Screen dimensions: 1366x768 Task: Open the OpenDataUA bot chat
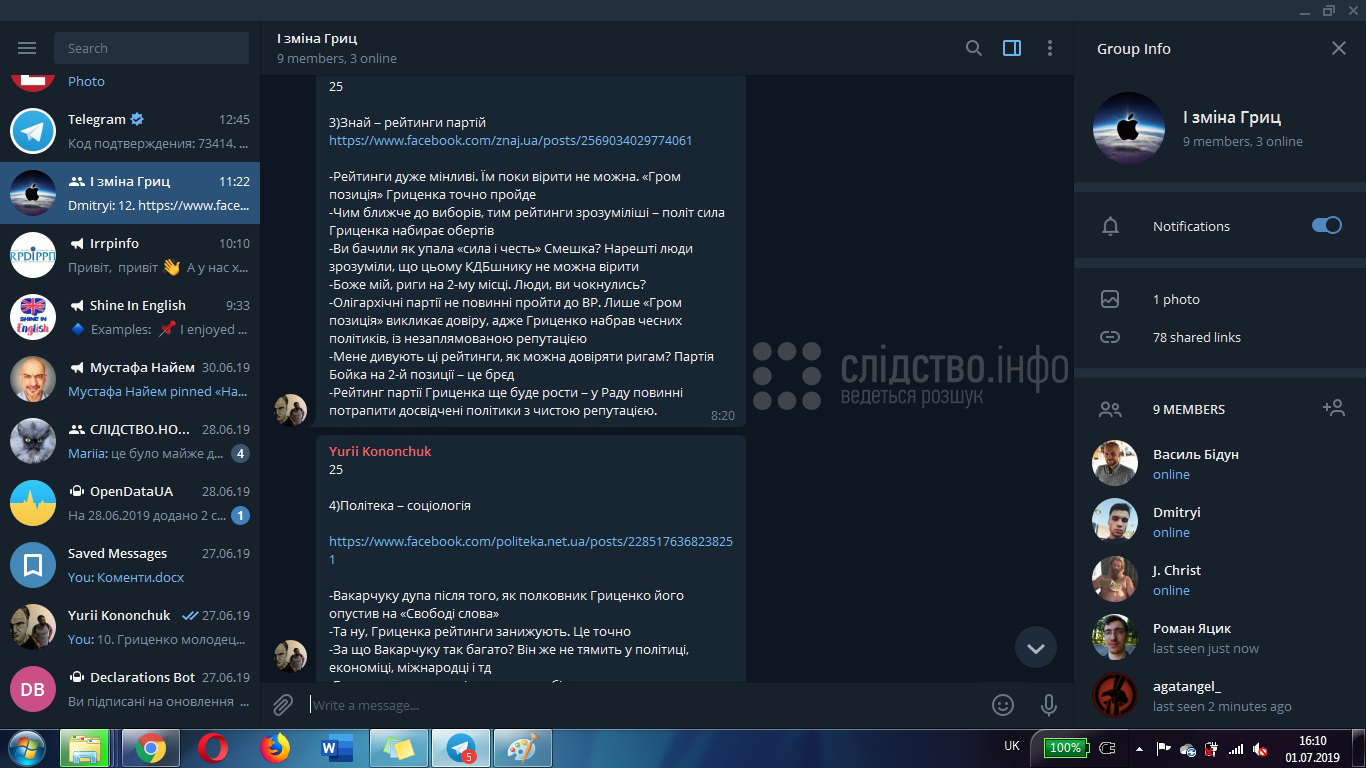pyautogui.click(x=130, y=503)
